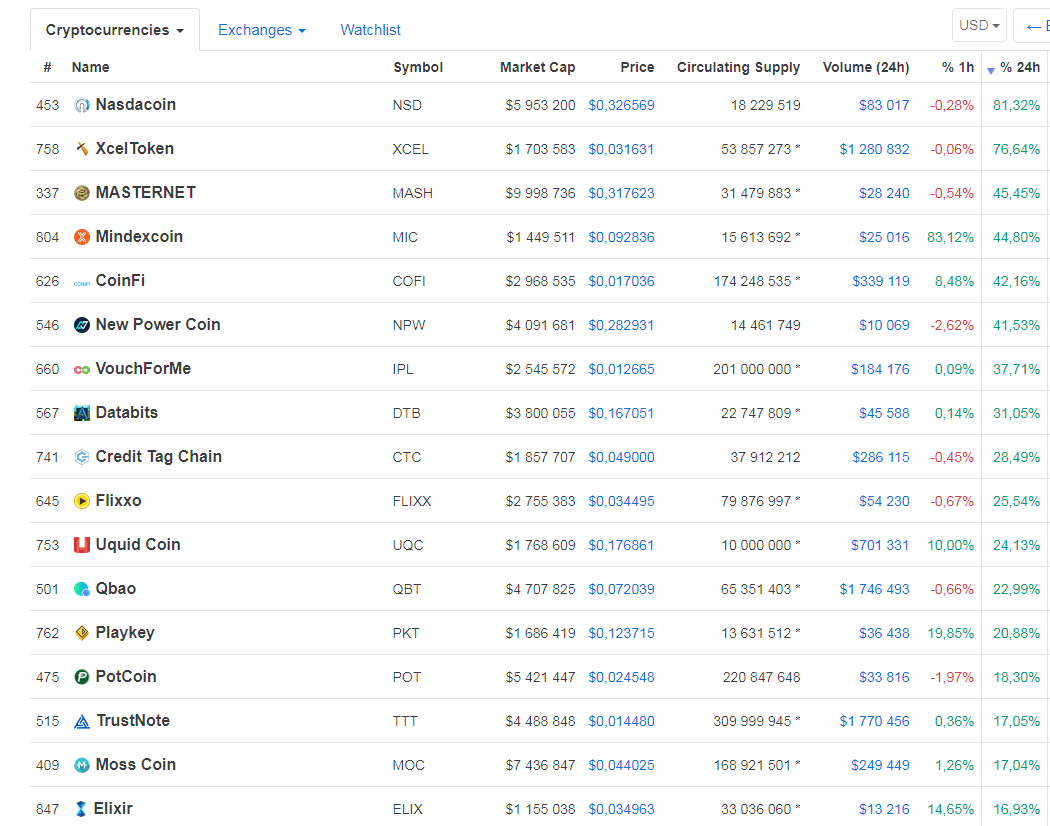This screenshot has height=826, width=1050.
Task: Open the VouchForMe coin page
Action: click(143, 368)
